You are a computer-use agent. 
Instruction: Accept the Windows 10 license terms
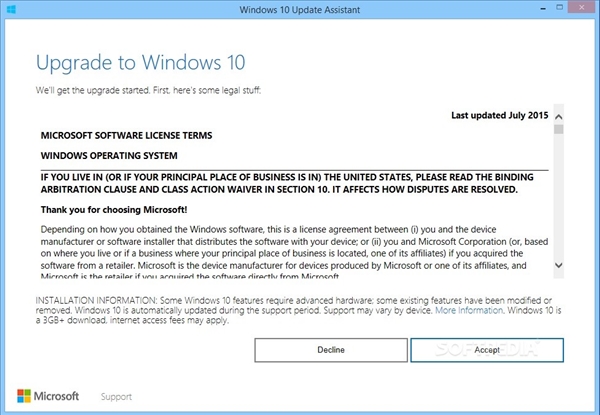pyautogui.click(x=487, y=350)
